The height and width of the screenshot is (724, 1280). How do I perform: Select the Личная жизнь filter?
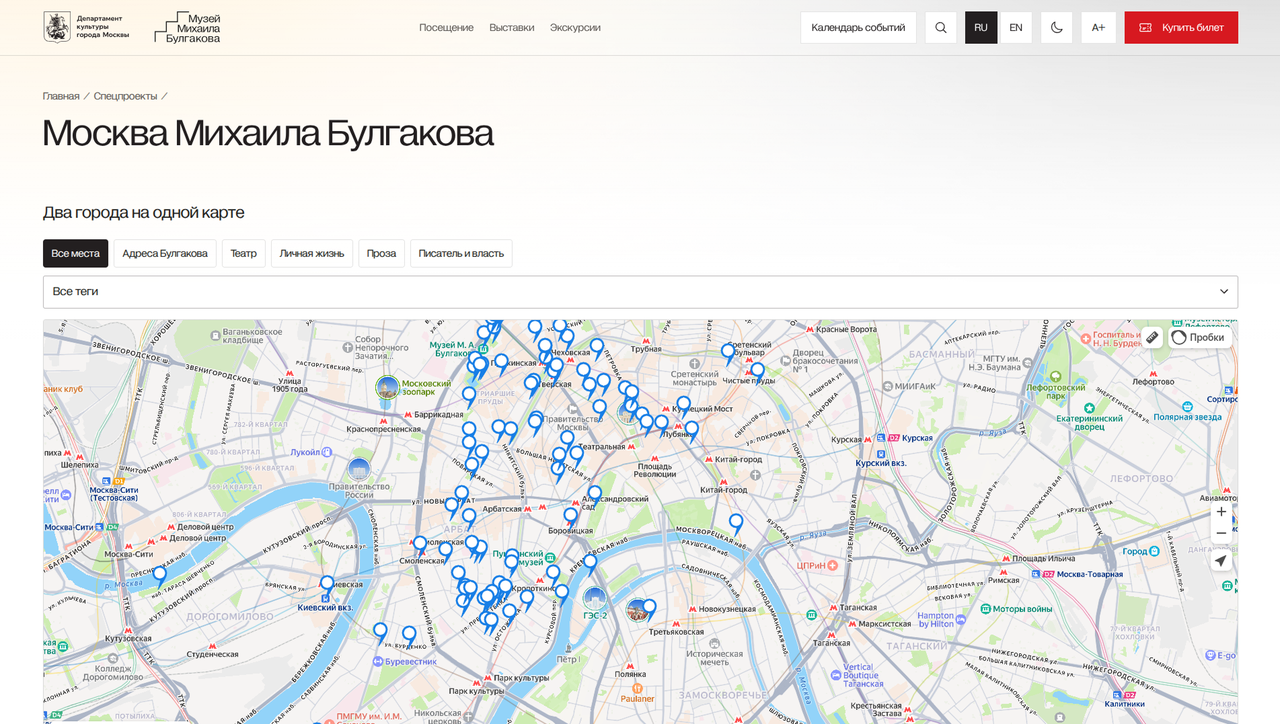tap(312, 253)
